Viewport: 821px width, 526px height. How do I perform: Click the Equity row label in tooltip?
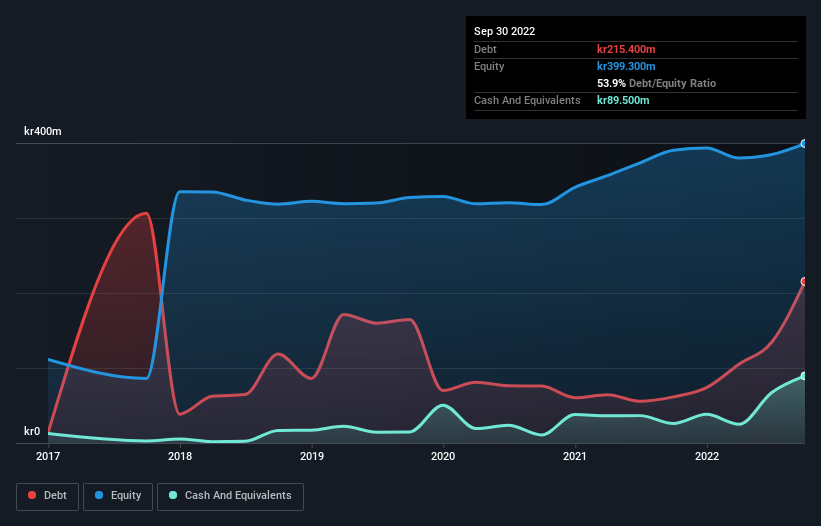click(x=489, y=66)
